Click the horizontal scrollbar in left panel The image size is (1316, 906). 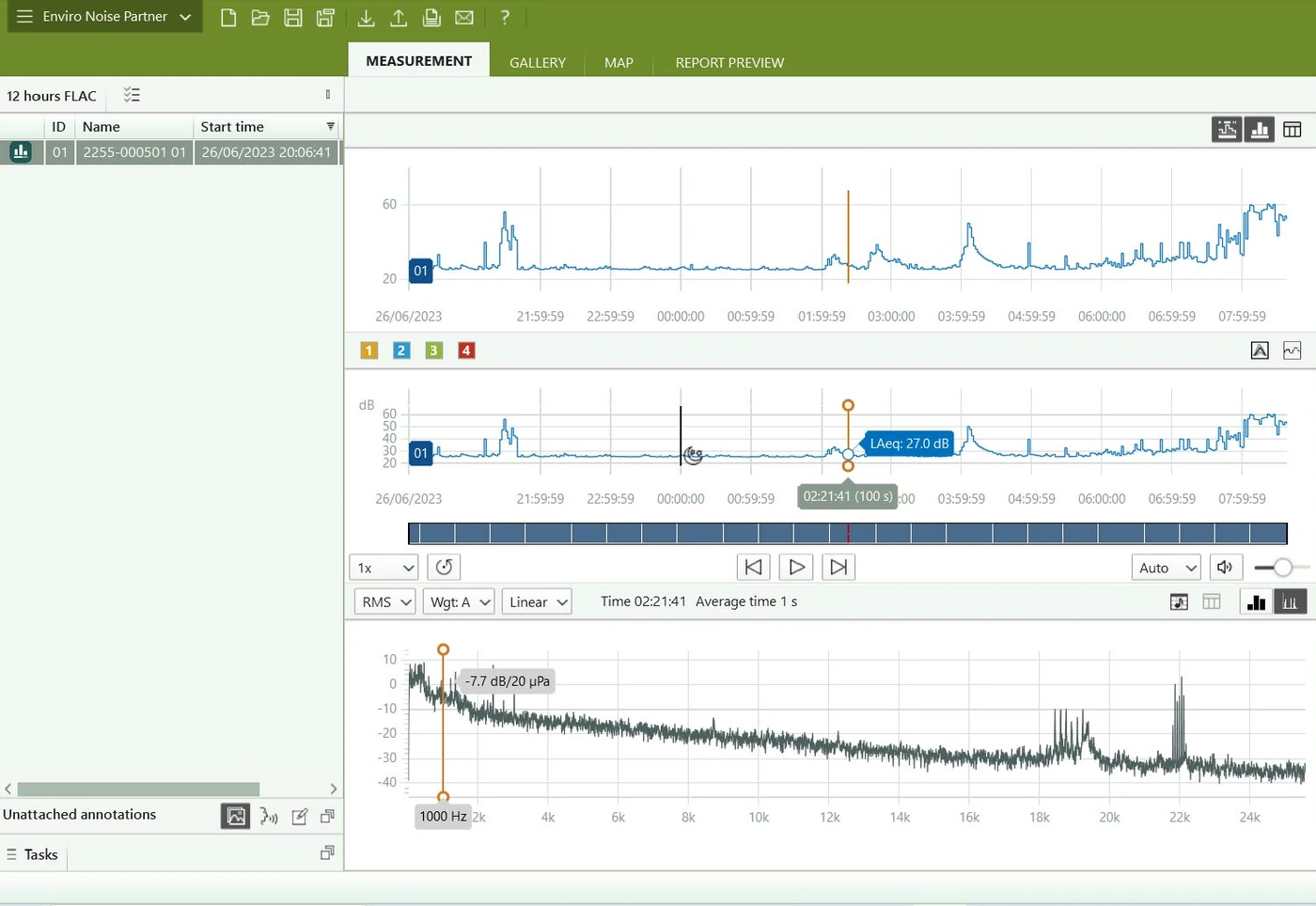tap(138, 789)
